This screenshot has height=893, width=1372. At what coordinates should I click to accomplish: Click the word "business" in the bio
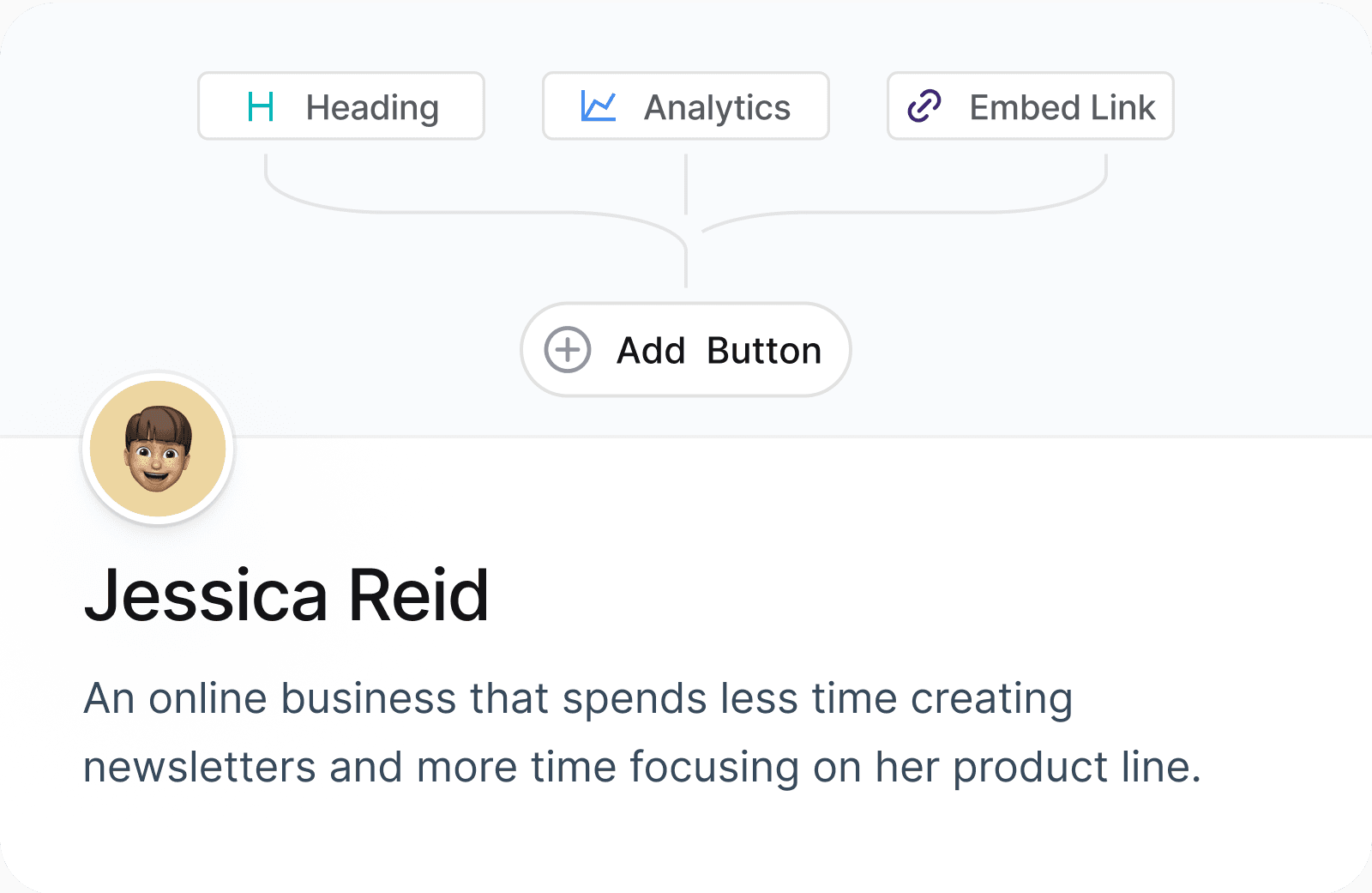[x=369, y=698]
